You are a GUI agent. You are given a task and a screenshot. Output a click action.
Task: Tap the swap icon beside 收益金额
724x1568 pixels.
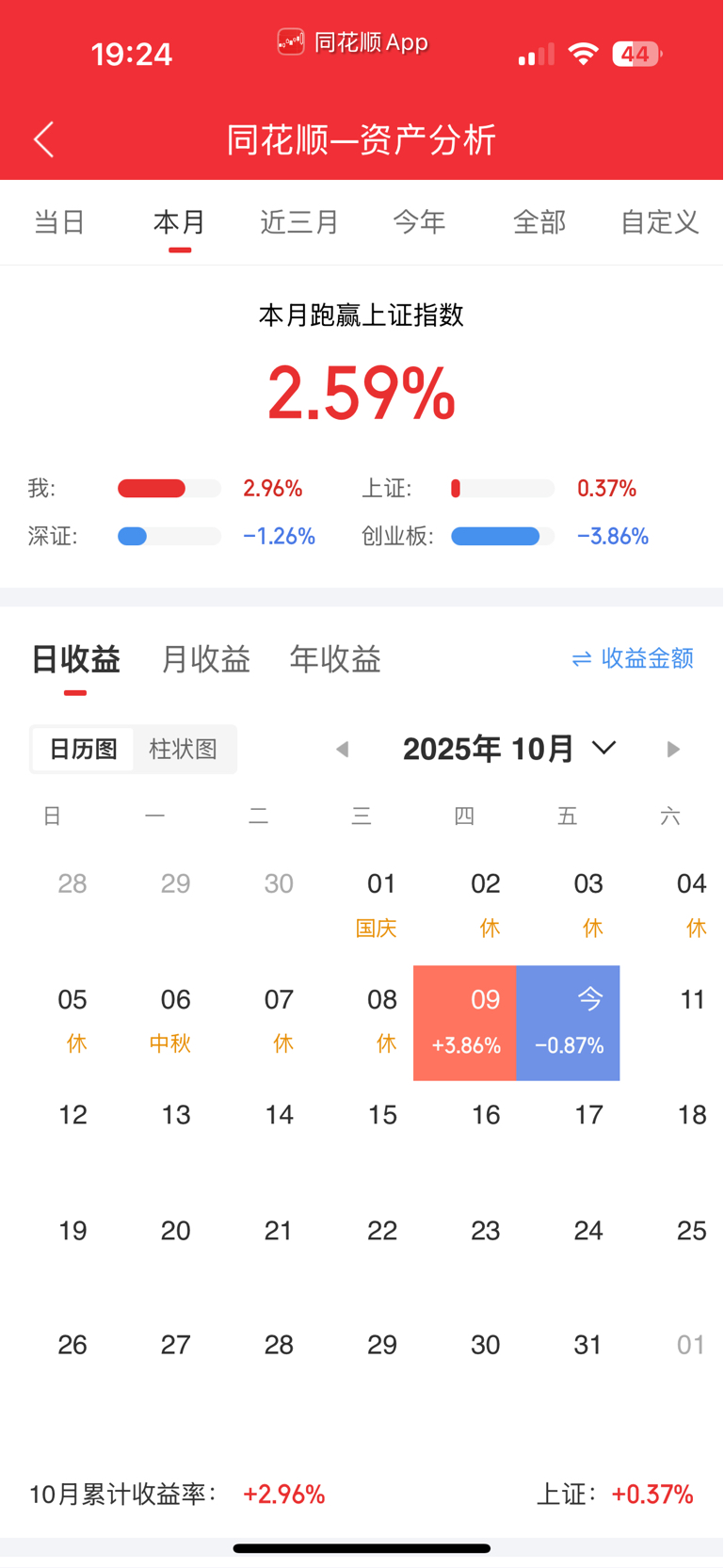click(x=582, y=659)
